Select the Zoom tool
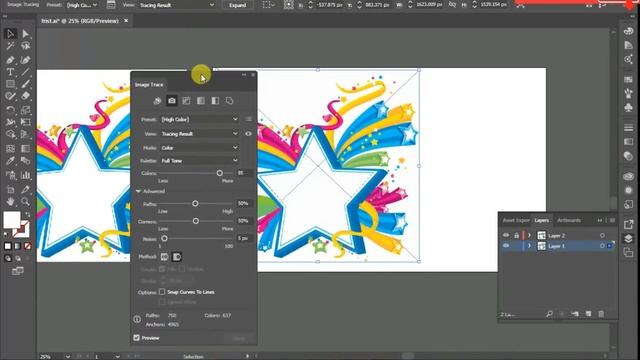This screenshot has width=640, height=360. pos(25,201)
